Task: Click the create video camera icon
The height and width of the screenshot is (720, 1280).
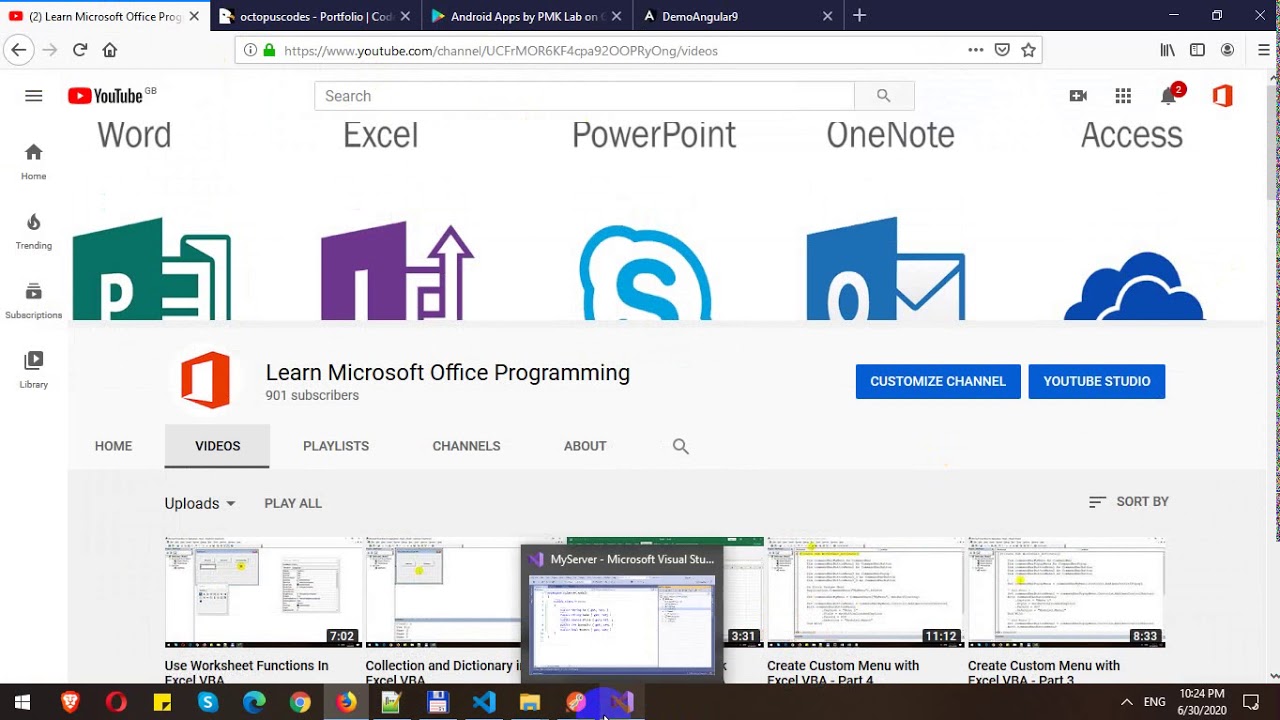Action: coord(1078,96)
